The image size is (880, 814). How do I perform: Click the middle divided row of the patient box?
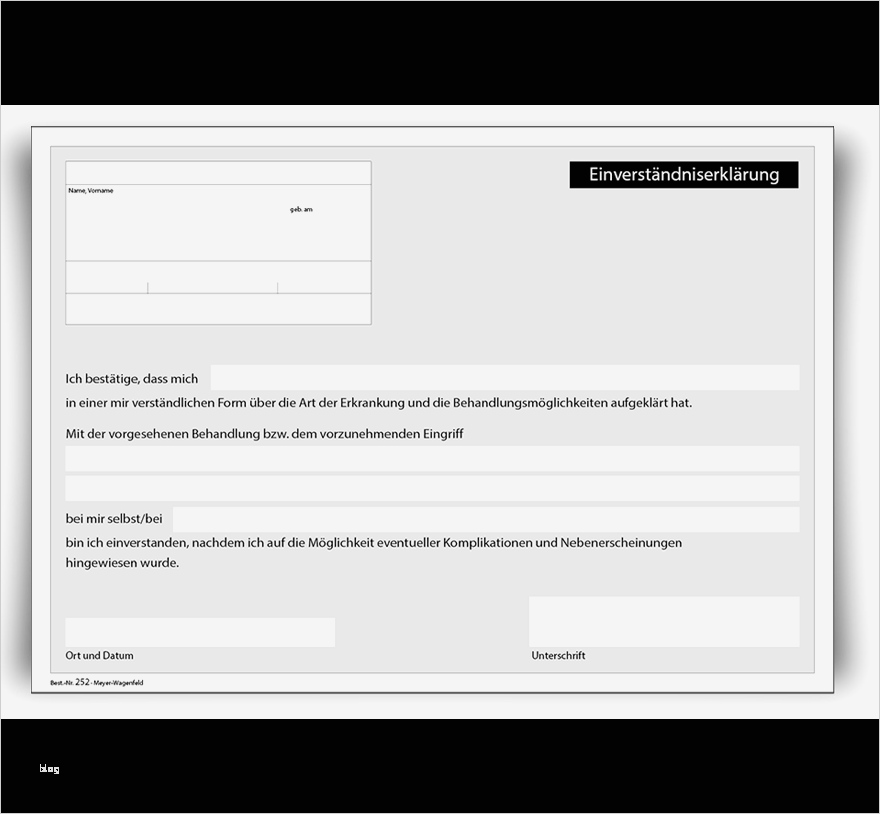tap(218, 277)
